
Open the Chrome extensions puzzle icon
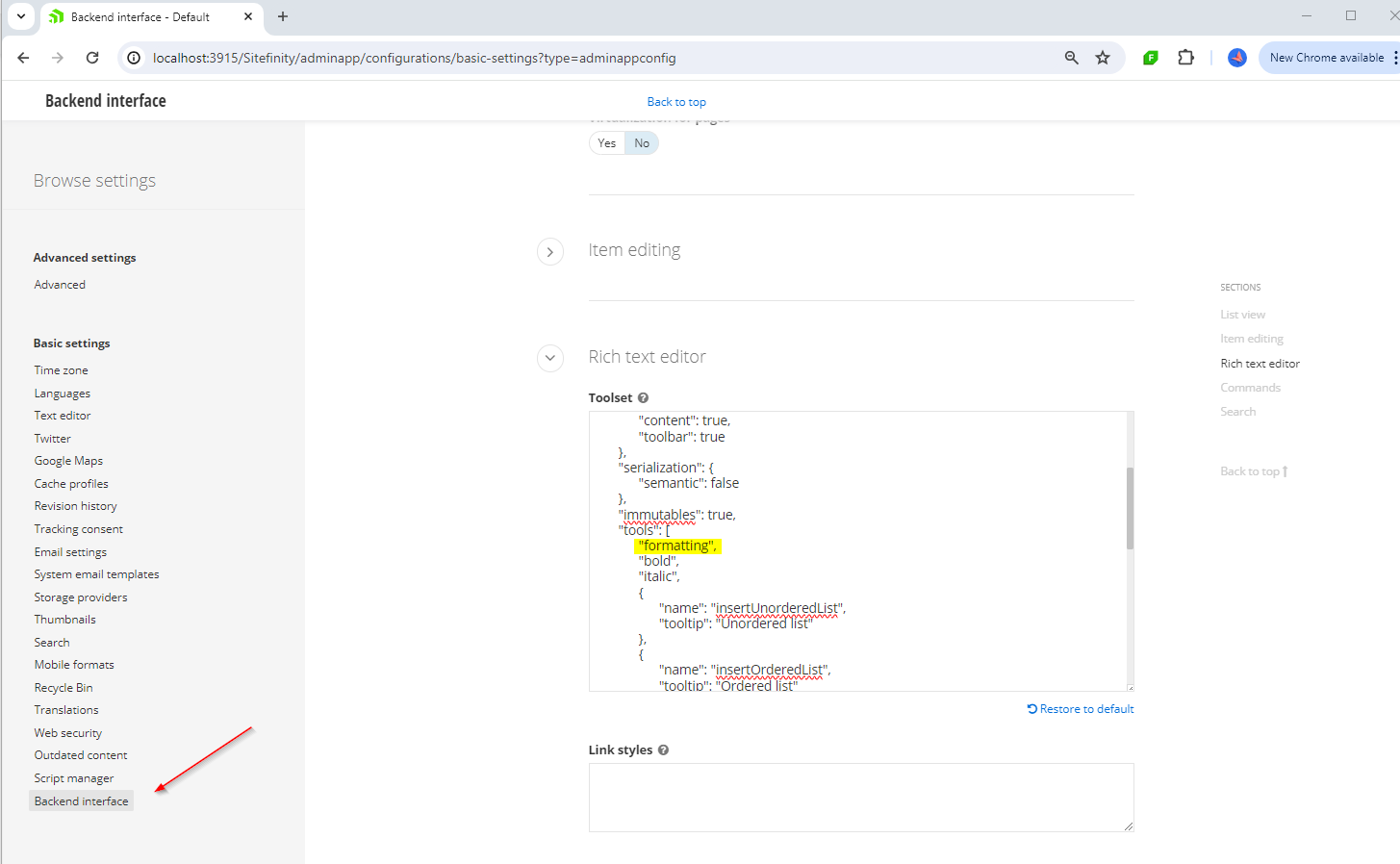tap(1186, 58)
